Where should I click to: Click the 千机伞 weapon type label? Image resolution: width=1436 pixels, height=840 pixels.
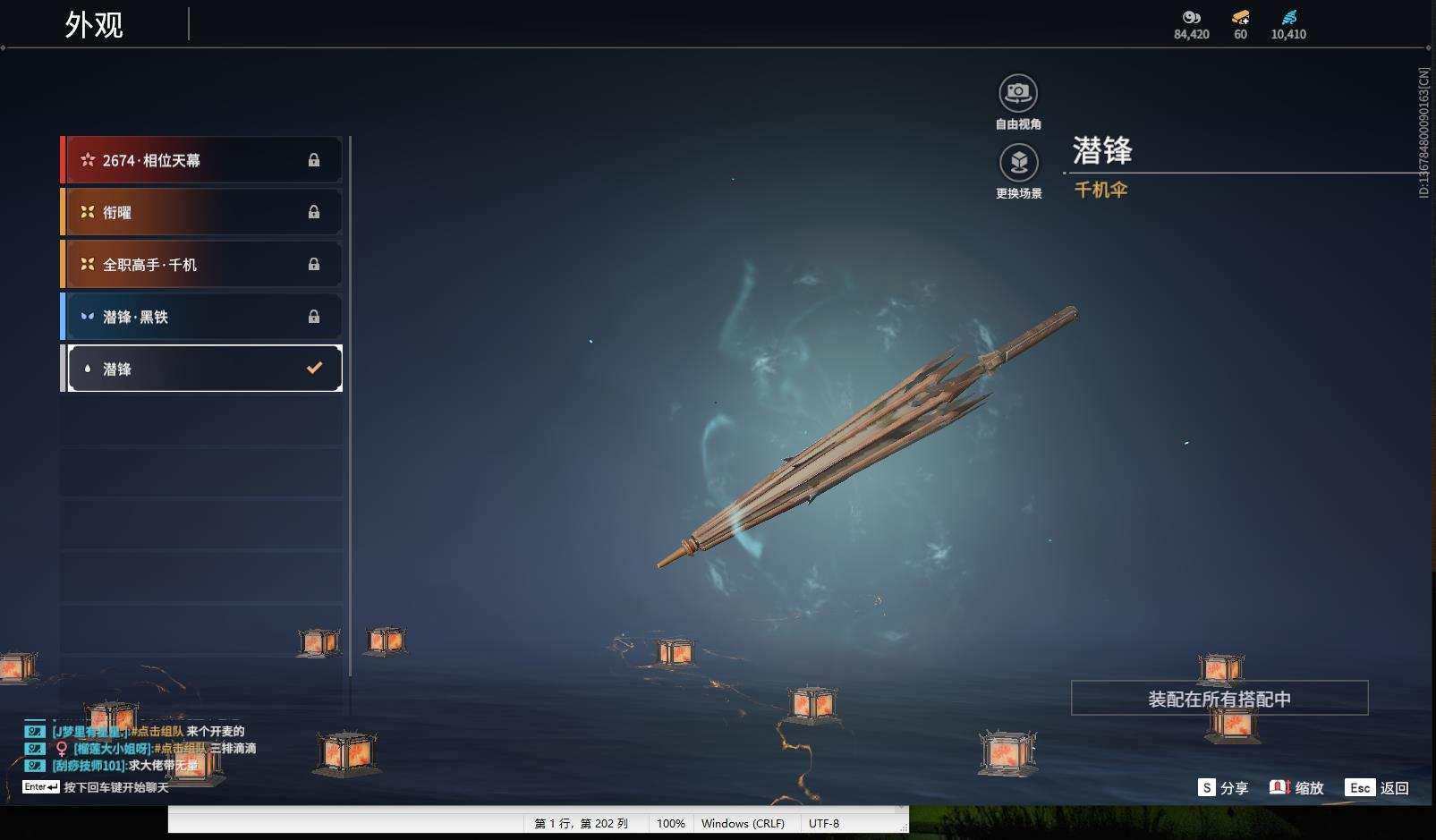coord(1100,190)
